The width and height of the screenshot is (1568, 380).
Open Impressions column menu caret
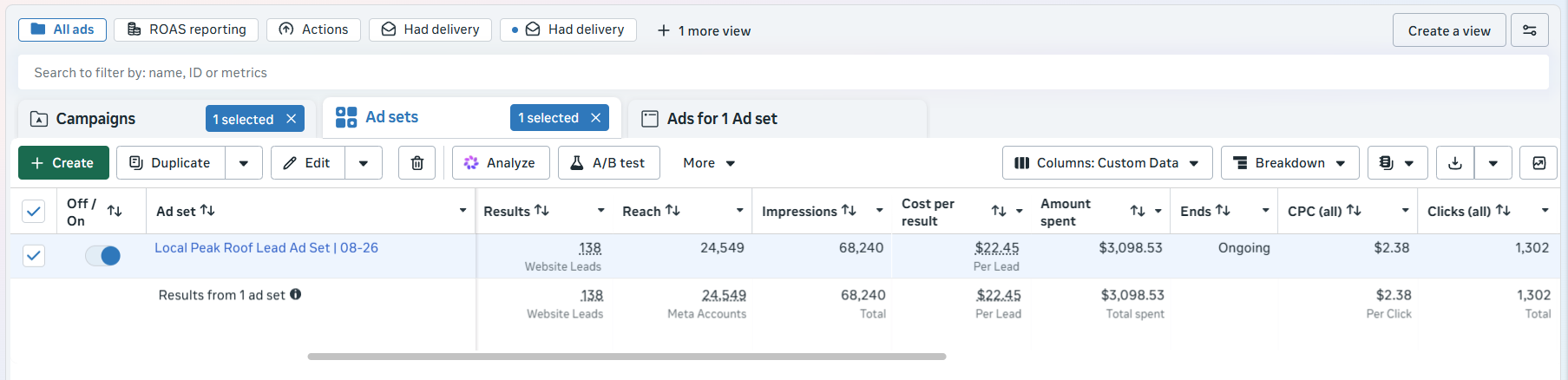[879, 211]
